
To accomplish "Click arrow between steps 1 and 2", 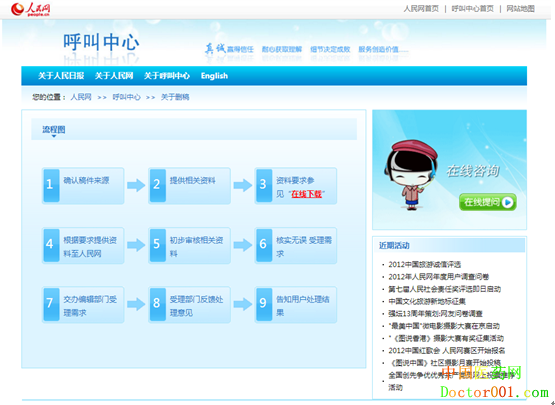I will (136, 185).
